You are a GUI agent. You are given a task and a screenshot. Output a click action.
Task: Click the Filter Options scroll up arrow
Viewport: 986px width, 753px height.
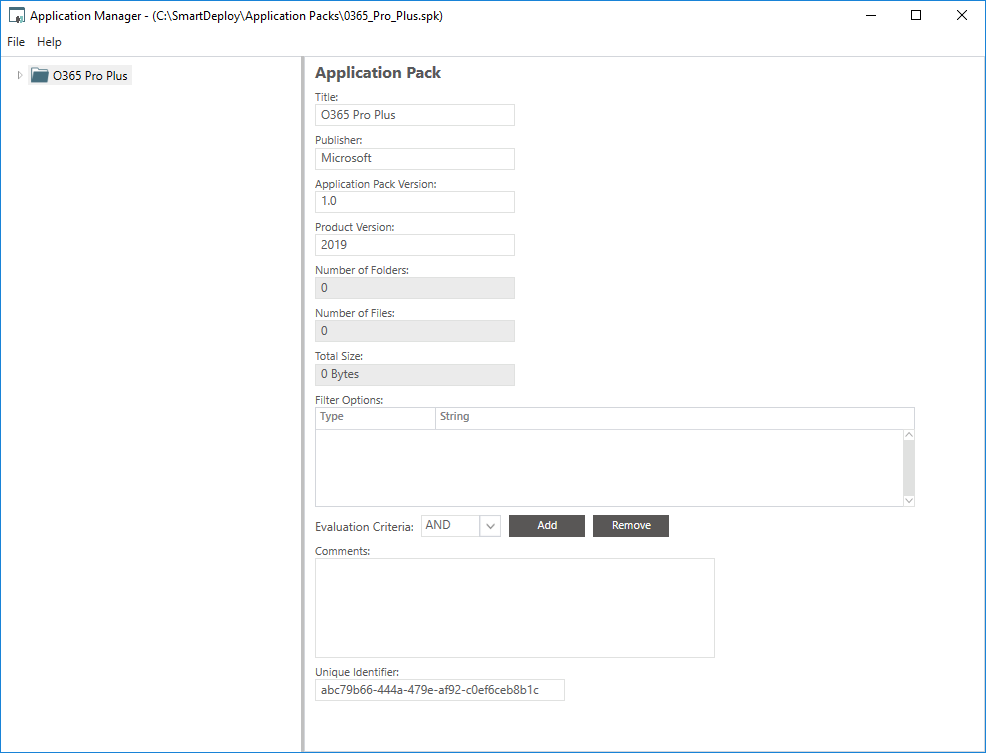pos(909,435)
